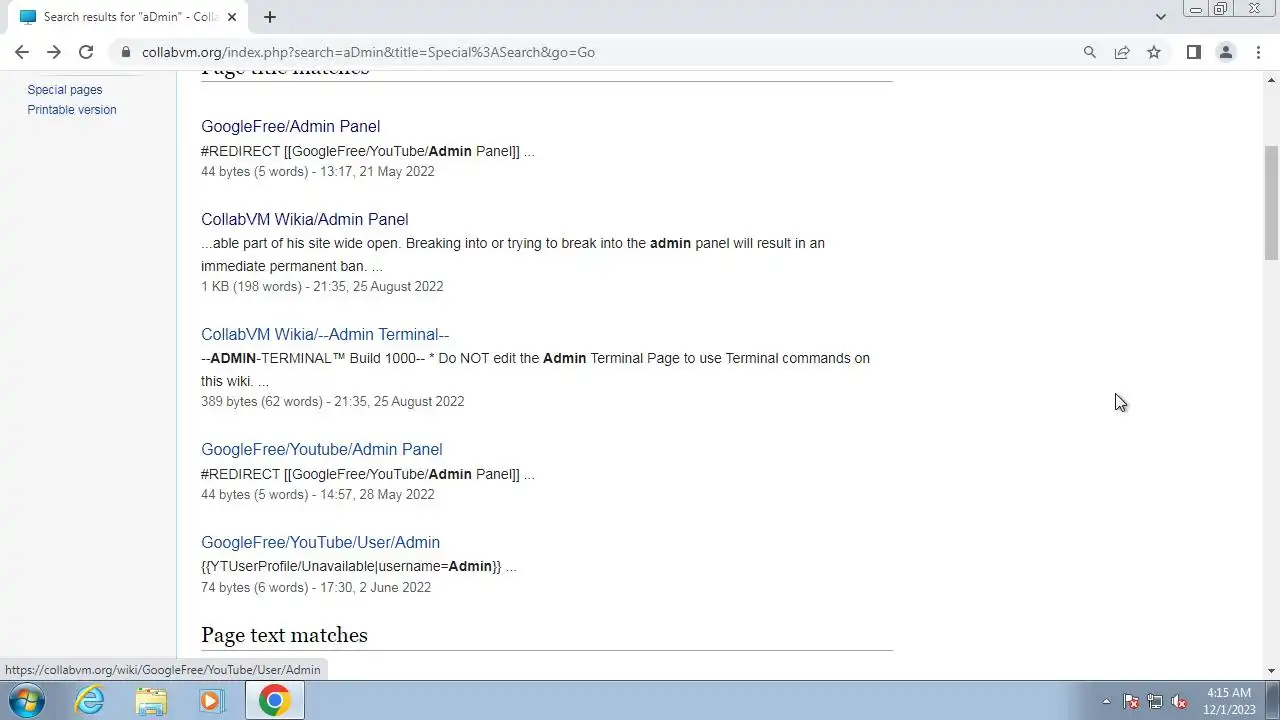
Task: Click the scrollbar down arrow
Action: click(1271, 671)
